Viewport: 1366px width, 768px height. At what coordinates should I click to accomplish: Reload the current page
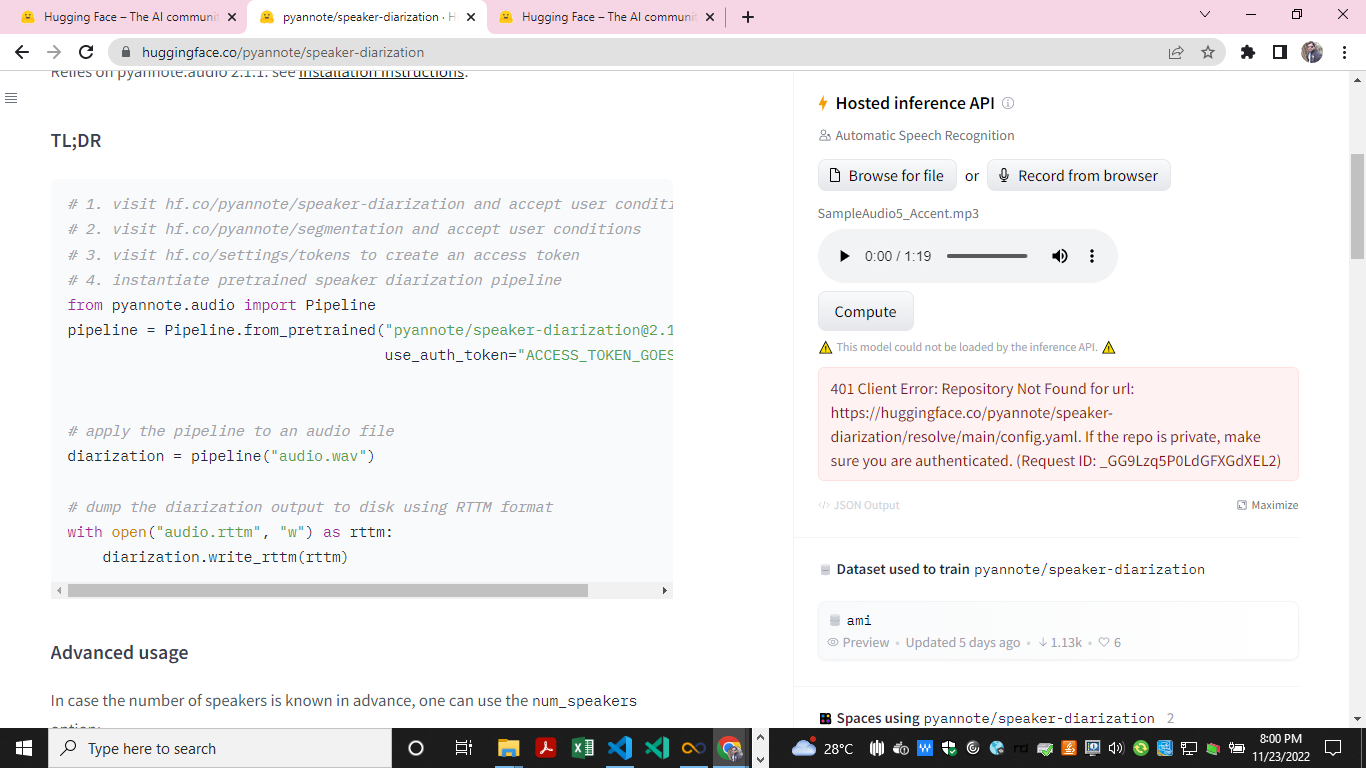pyautogui.click(x=88, y=52)
